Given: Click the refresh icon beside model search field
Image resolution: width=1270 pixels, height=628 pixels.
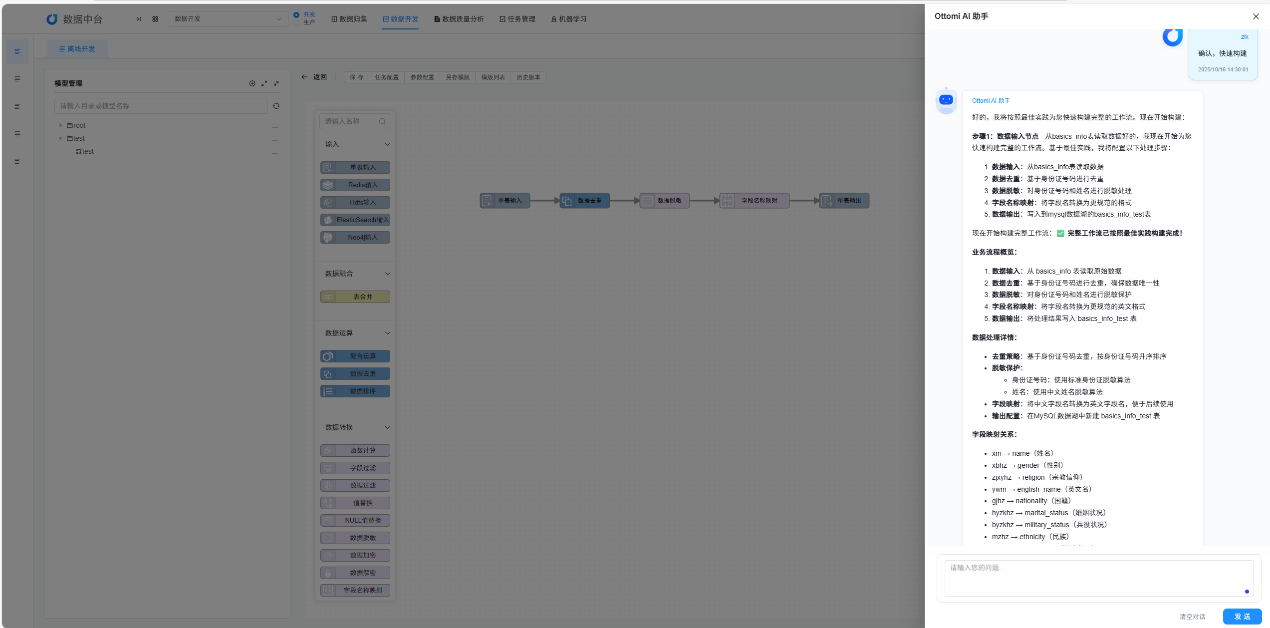Looking at the screenshot, I should (276, 105).
